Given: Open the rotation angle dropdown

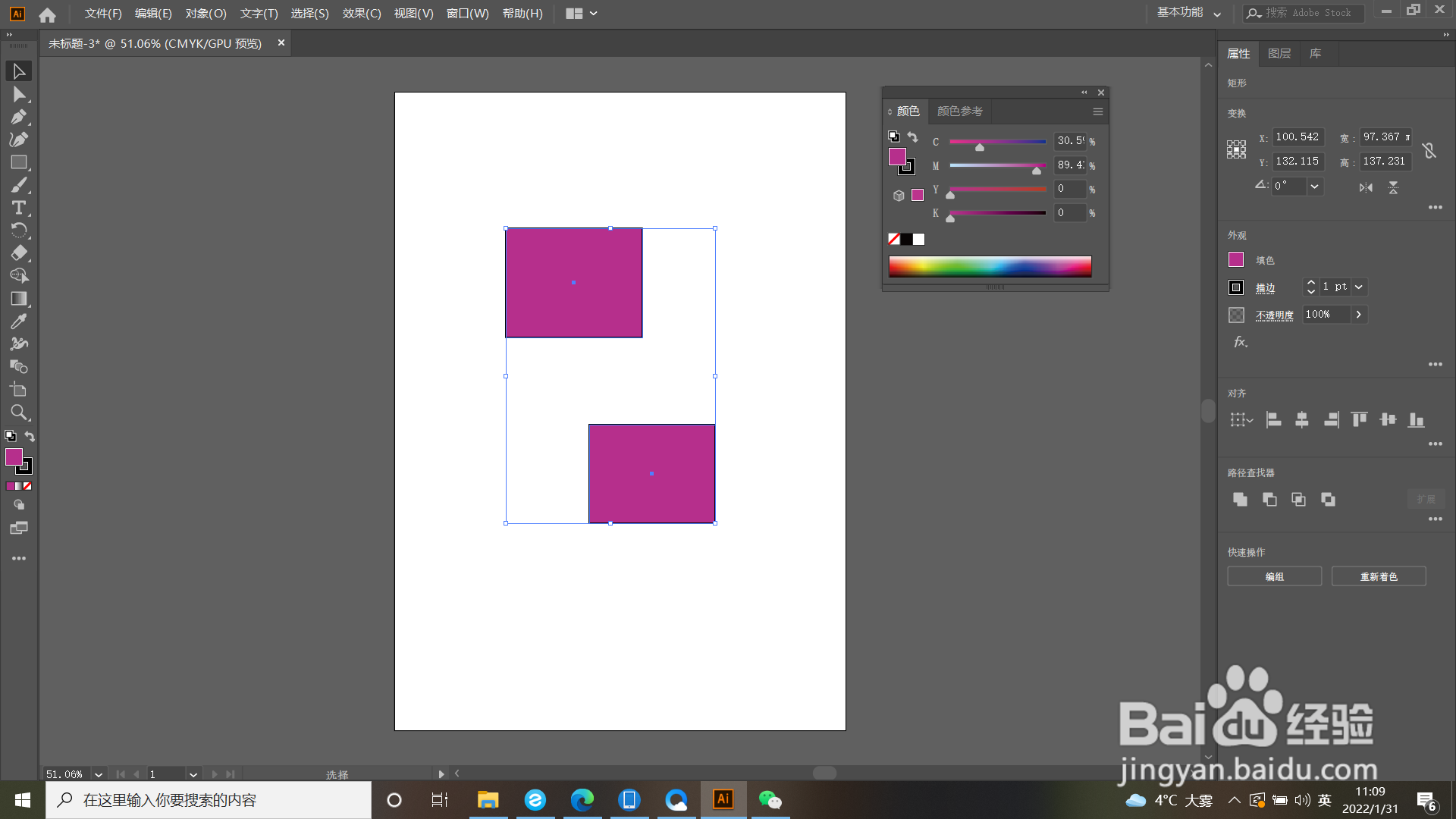Looking at the screenshot, I should tap(1314, 186).
